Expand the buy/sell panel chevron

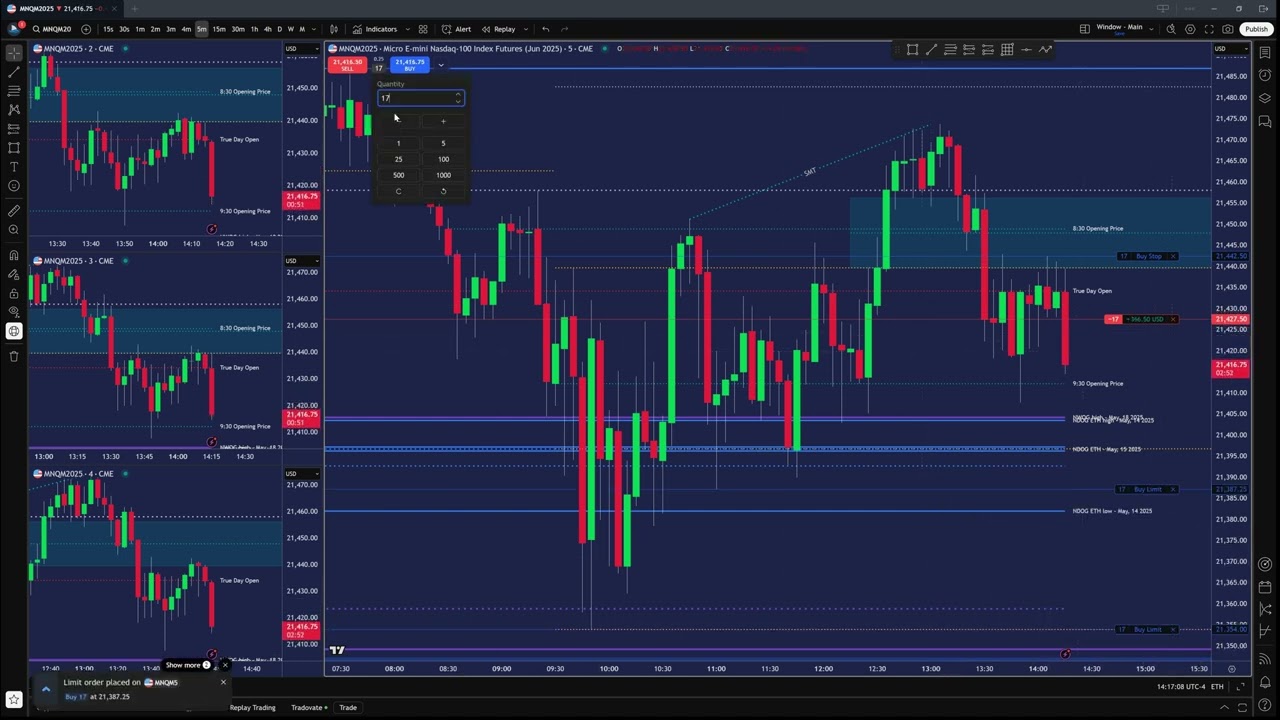441,65
